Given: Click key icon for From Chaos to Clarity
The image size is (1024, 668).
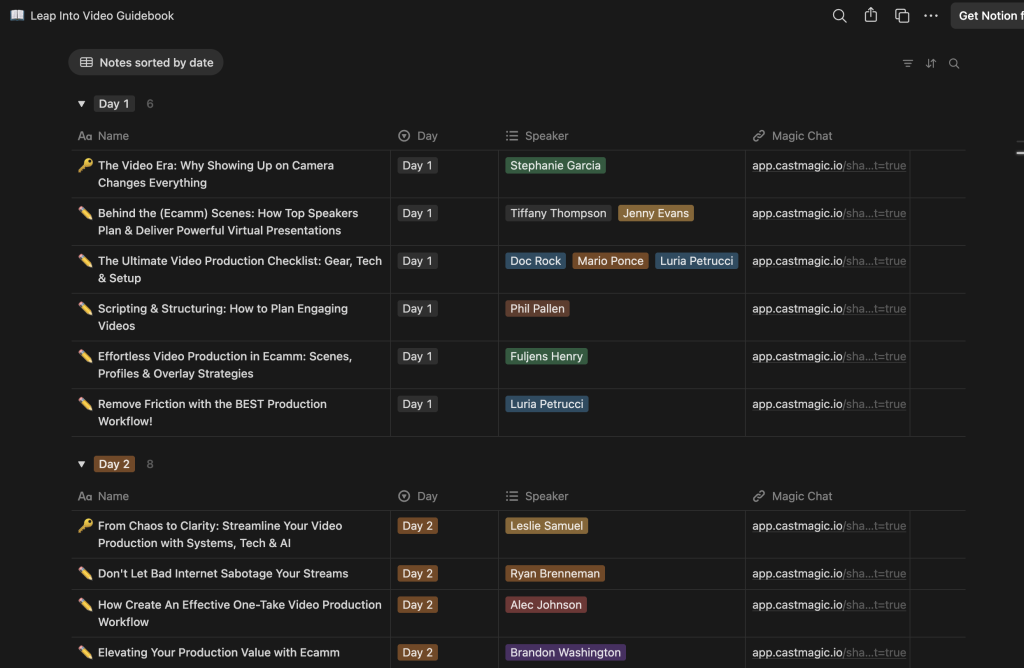Looking at the screenshot, I should pyautogui.click(x=85, y=526).
